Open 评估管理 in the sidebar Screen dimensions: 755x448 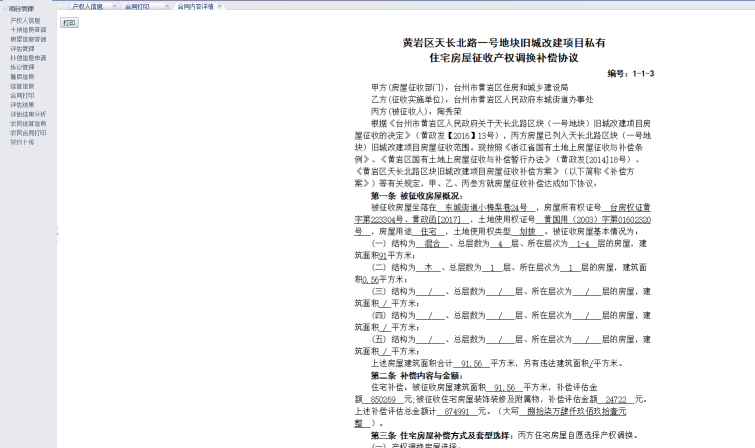click(x=23, y=49)
